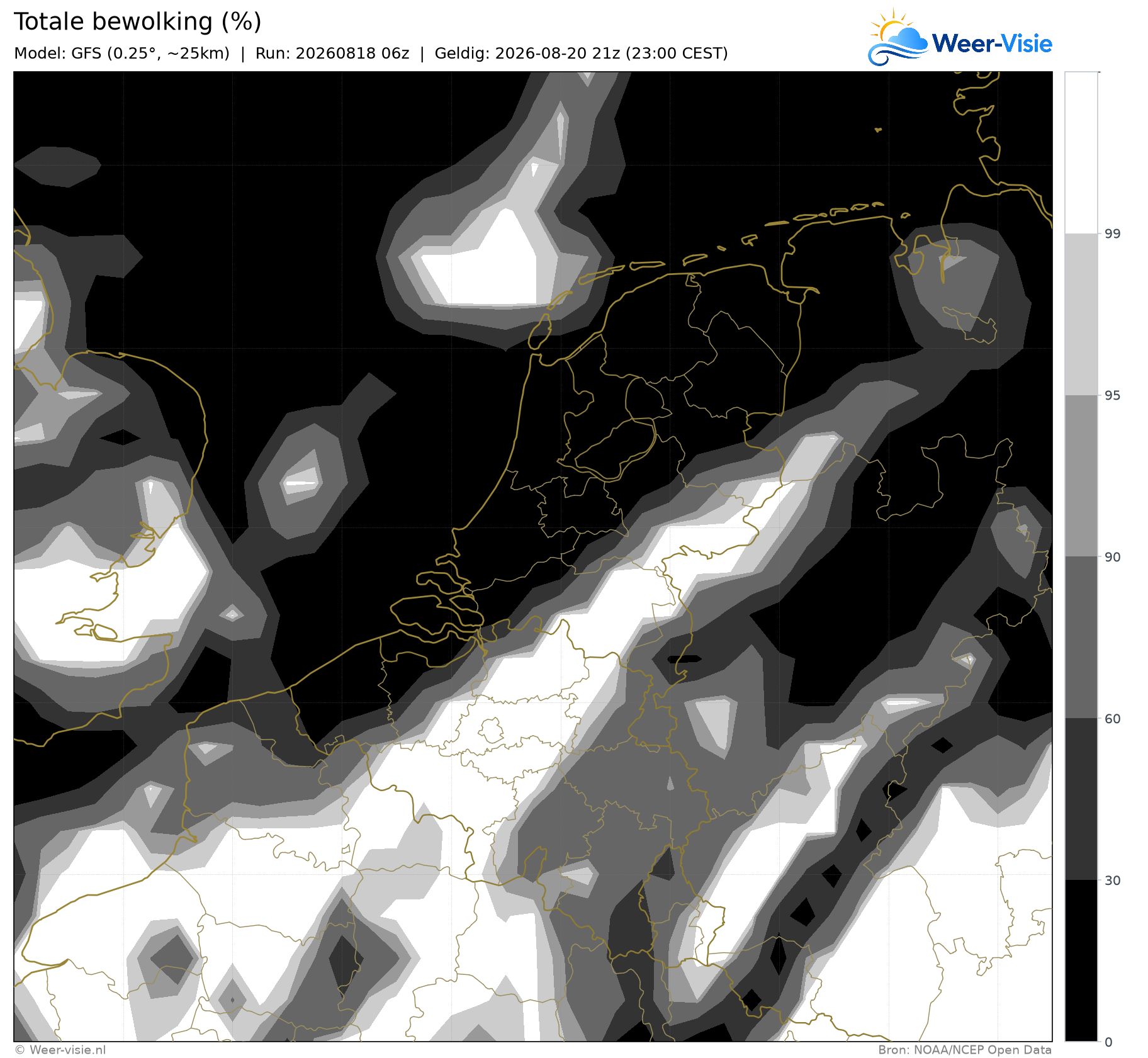Select the medium gray 90-95% colorbar segment
Image resolution: width=1148 pixels, height=1058 pixels.
tap(1081, 476)
